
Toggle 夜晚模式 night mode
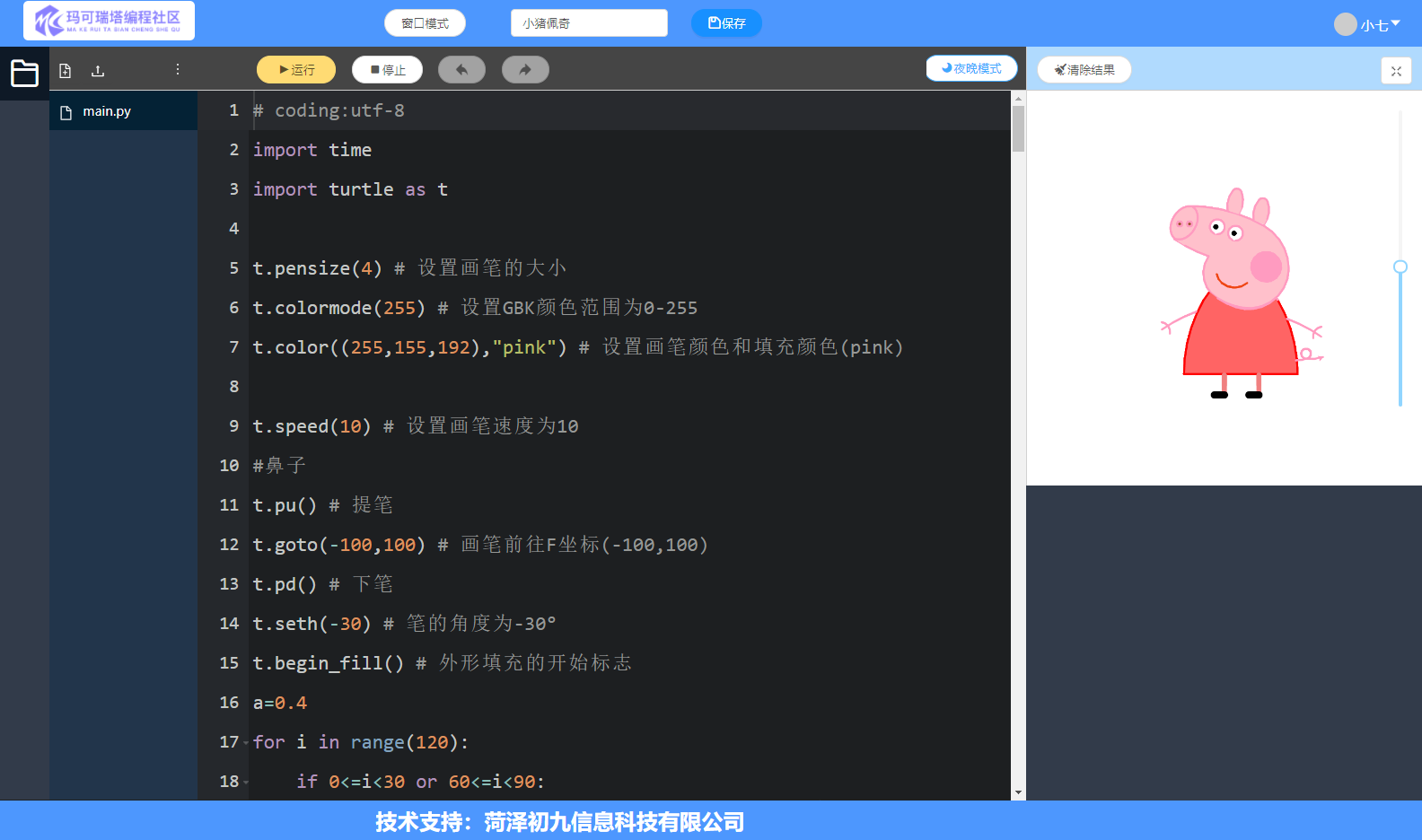point(971,68)
